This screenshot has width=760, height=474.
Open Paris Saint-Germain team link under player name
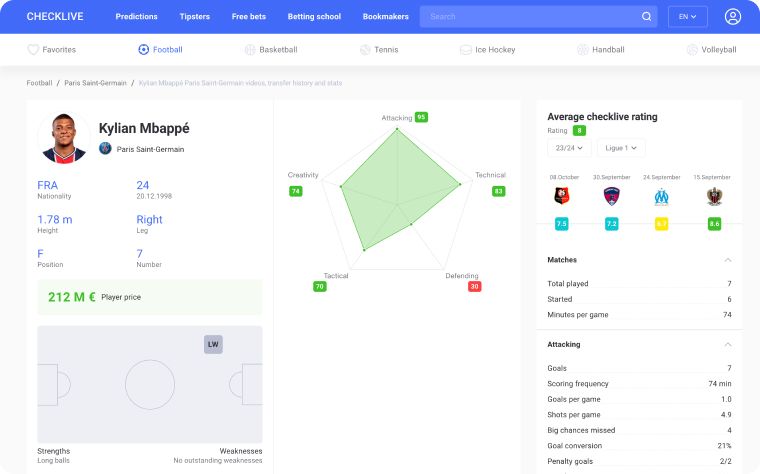150,149
